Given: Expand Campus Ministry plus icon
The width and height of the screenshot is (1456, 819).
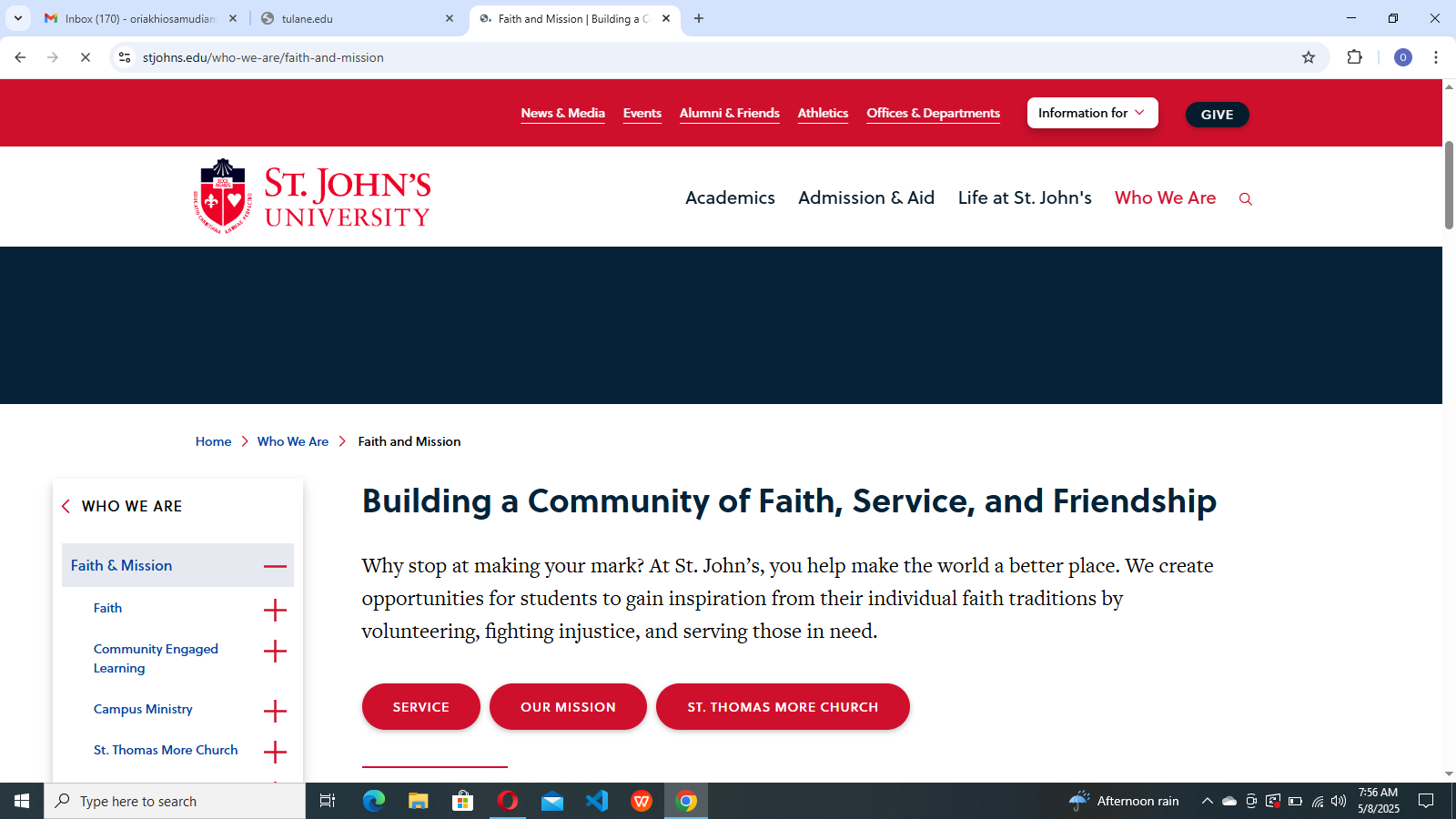Looking at the screenshot, I should (275, 711).
